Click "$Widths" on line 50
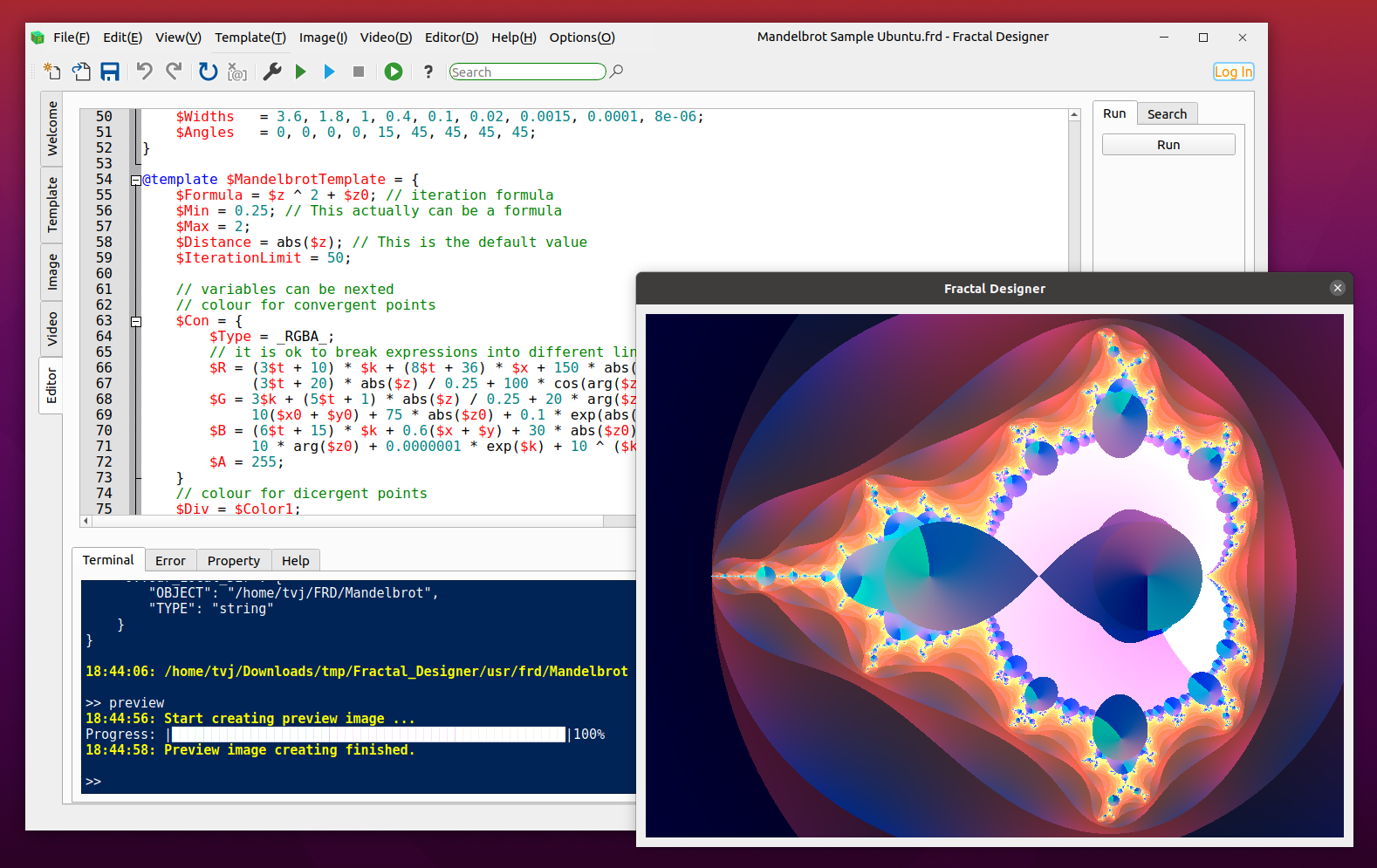The width and height of the screenshot is (1377, 868). [205, 117]
